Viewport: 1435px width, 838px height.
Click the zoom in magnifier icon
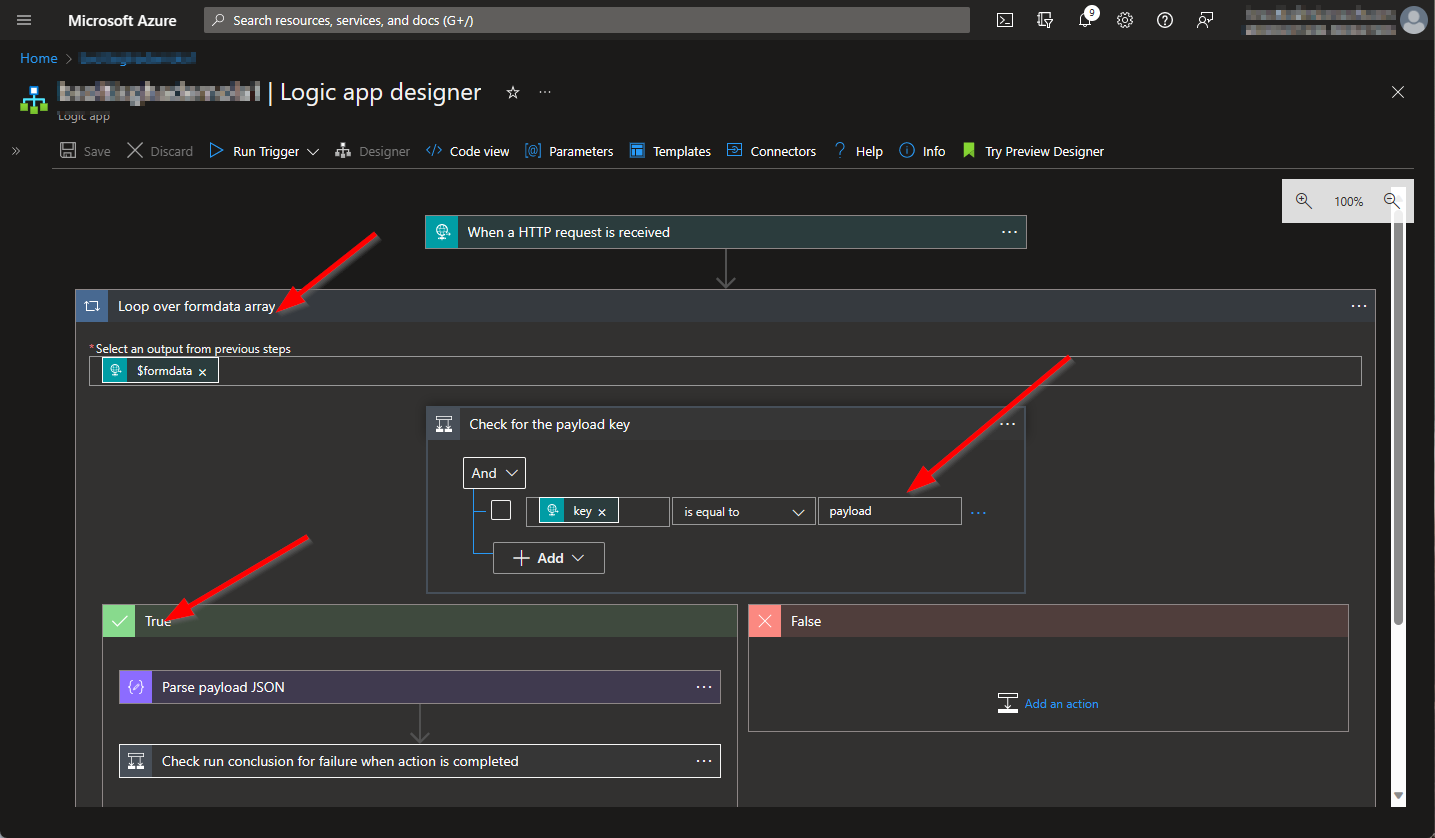click(x=1303, y=201)
